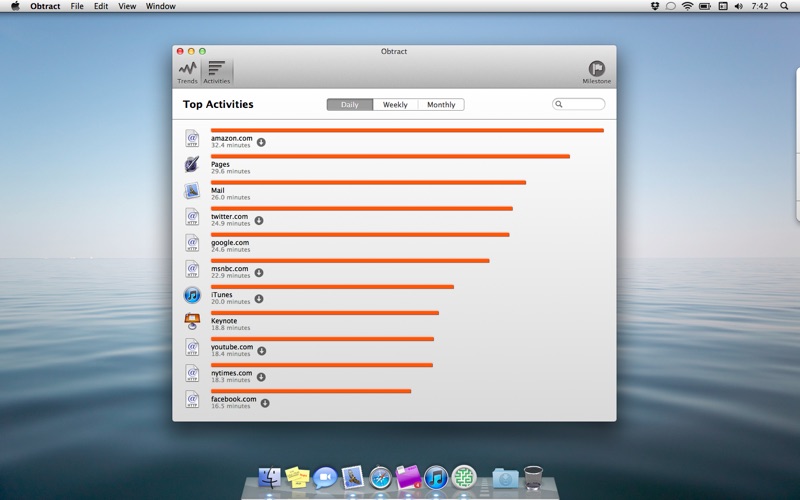Expand the nytimes.com down arrow
This screenshot has height=500, width=800.
[261, 377]
